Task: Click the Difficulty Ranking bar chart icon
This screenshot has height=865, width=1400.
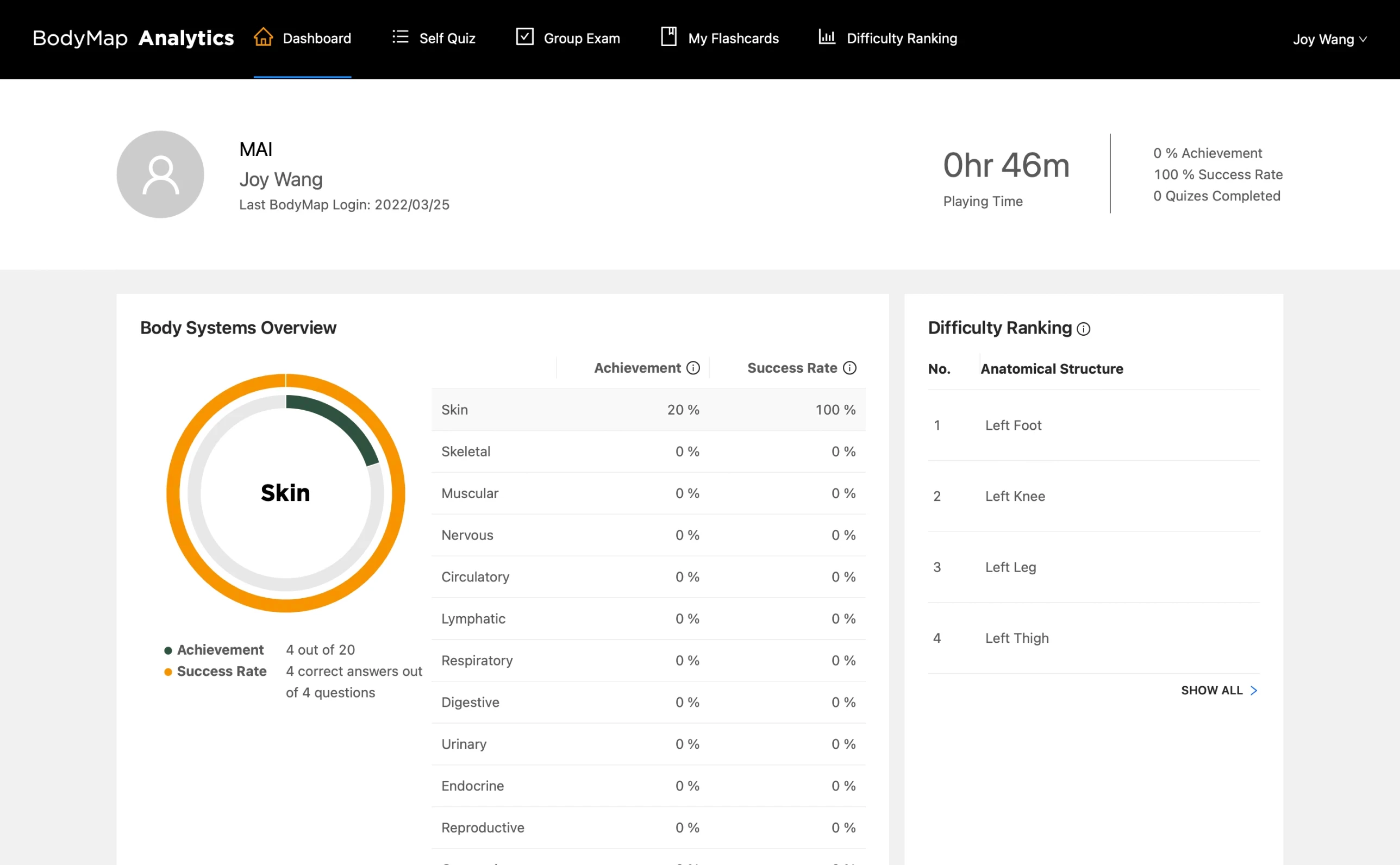Action: (827, 36)
